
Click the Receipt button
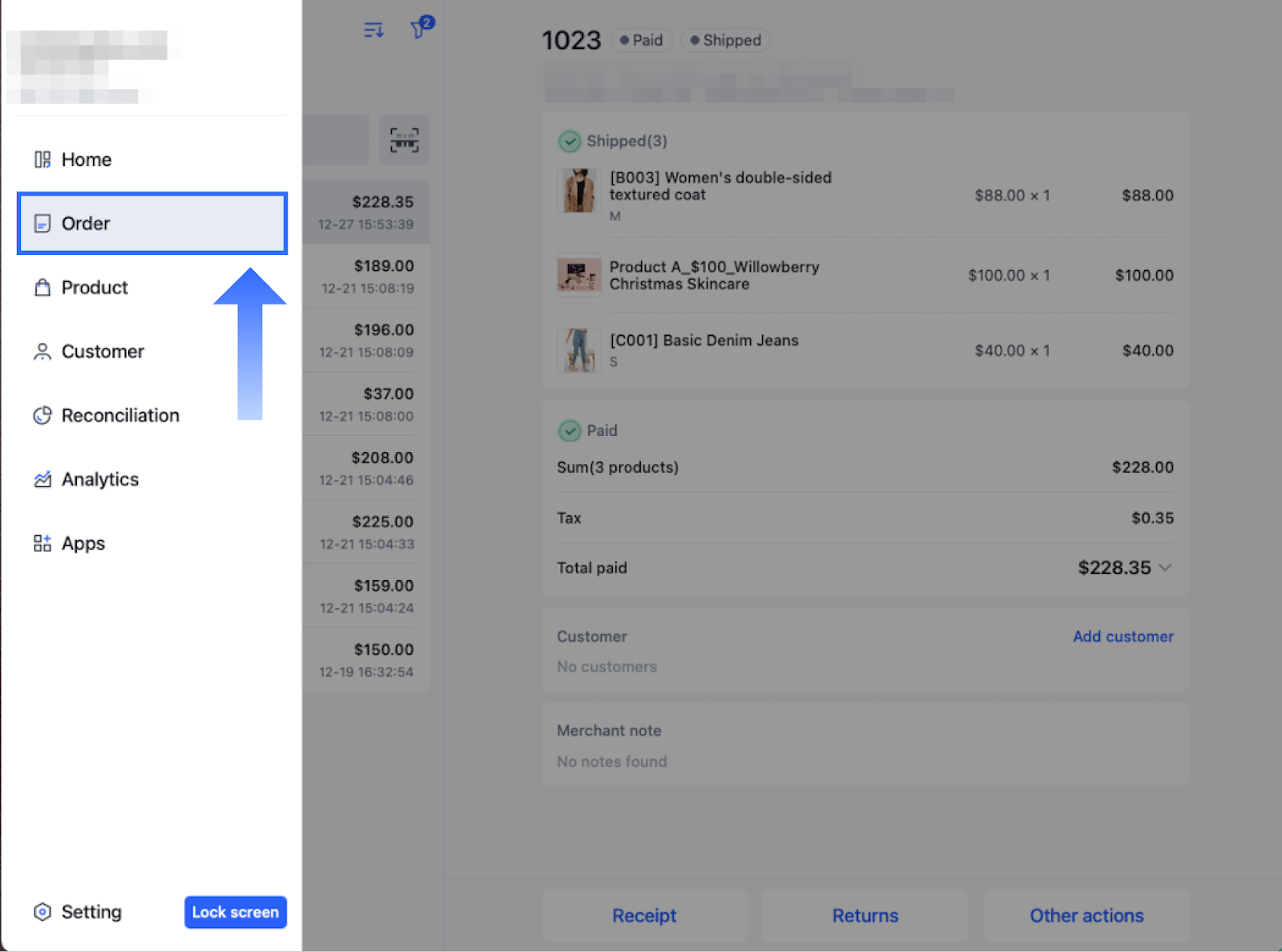tap(644, 915)
